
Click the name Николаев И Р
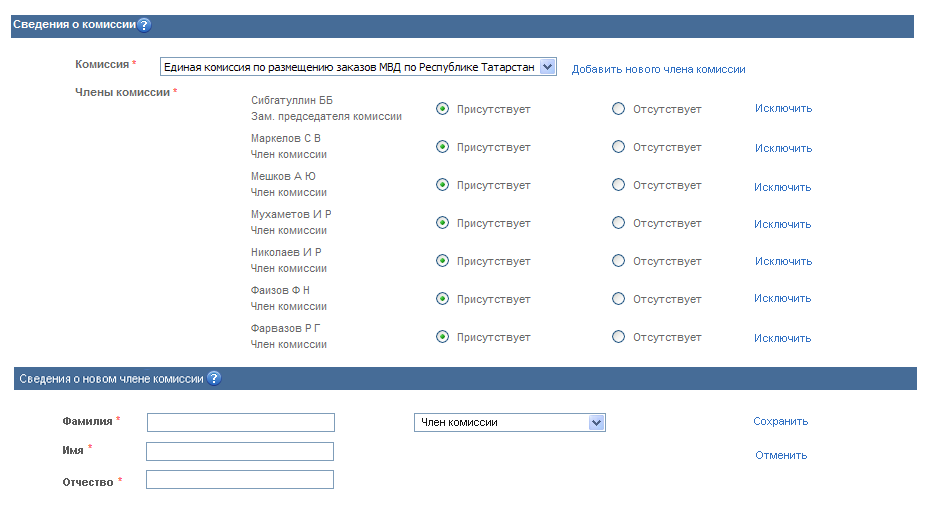(286, 252)
